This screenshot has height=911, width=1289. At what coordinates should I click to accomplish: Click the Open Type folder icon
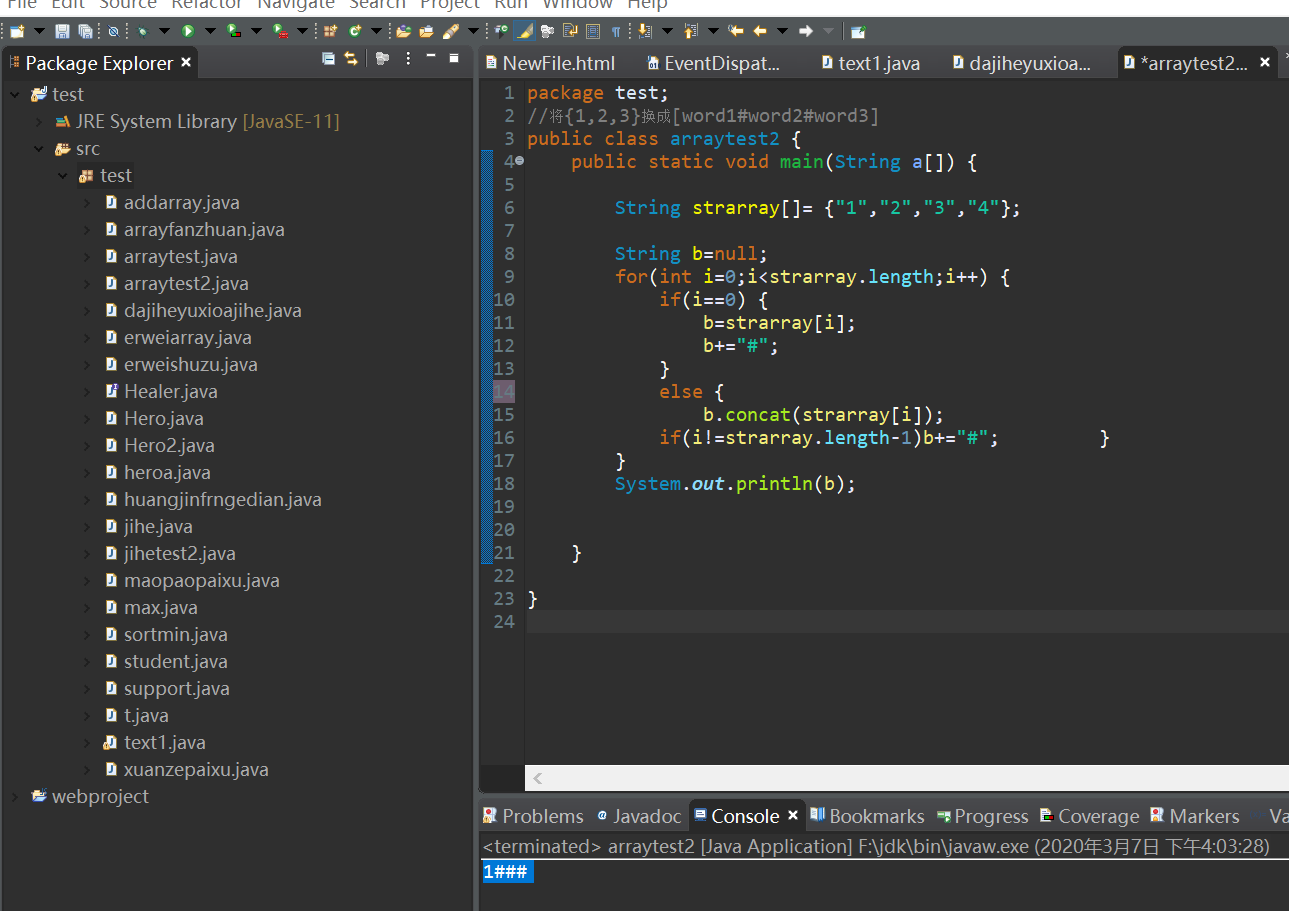click(403, 31)
